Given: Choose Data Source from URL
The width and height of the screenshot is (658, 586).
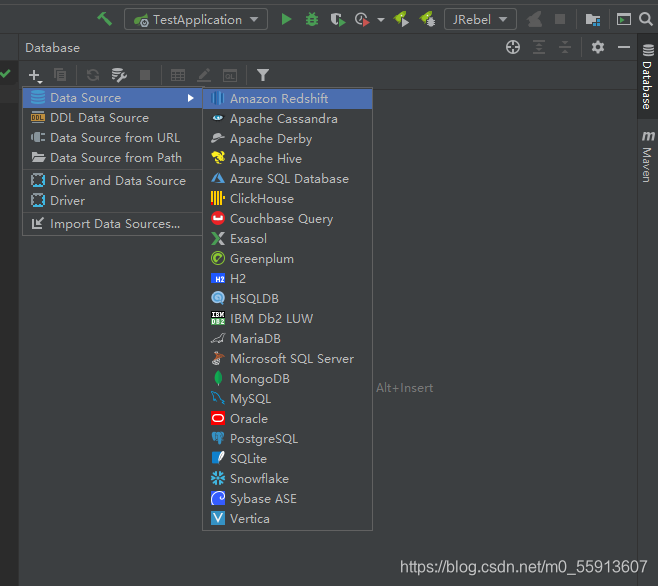Looking at the screenshot, I should tap(112, 138).
